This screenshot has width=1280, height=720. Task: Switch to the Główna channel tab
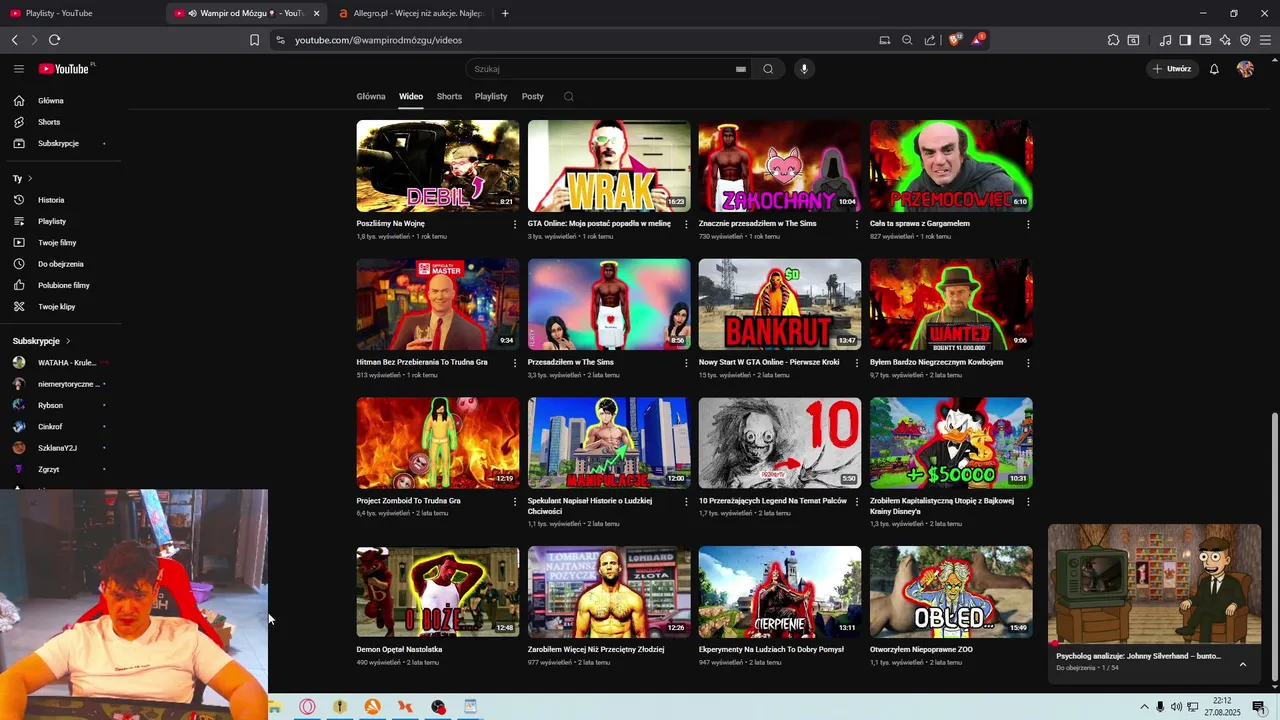(x=371, y=97)
